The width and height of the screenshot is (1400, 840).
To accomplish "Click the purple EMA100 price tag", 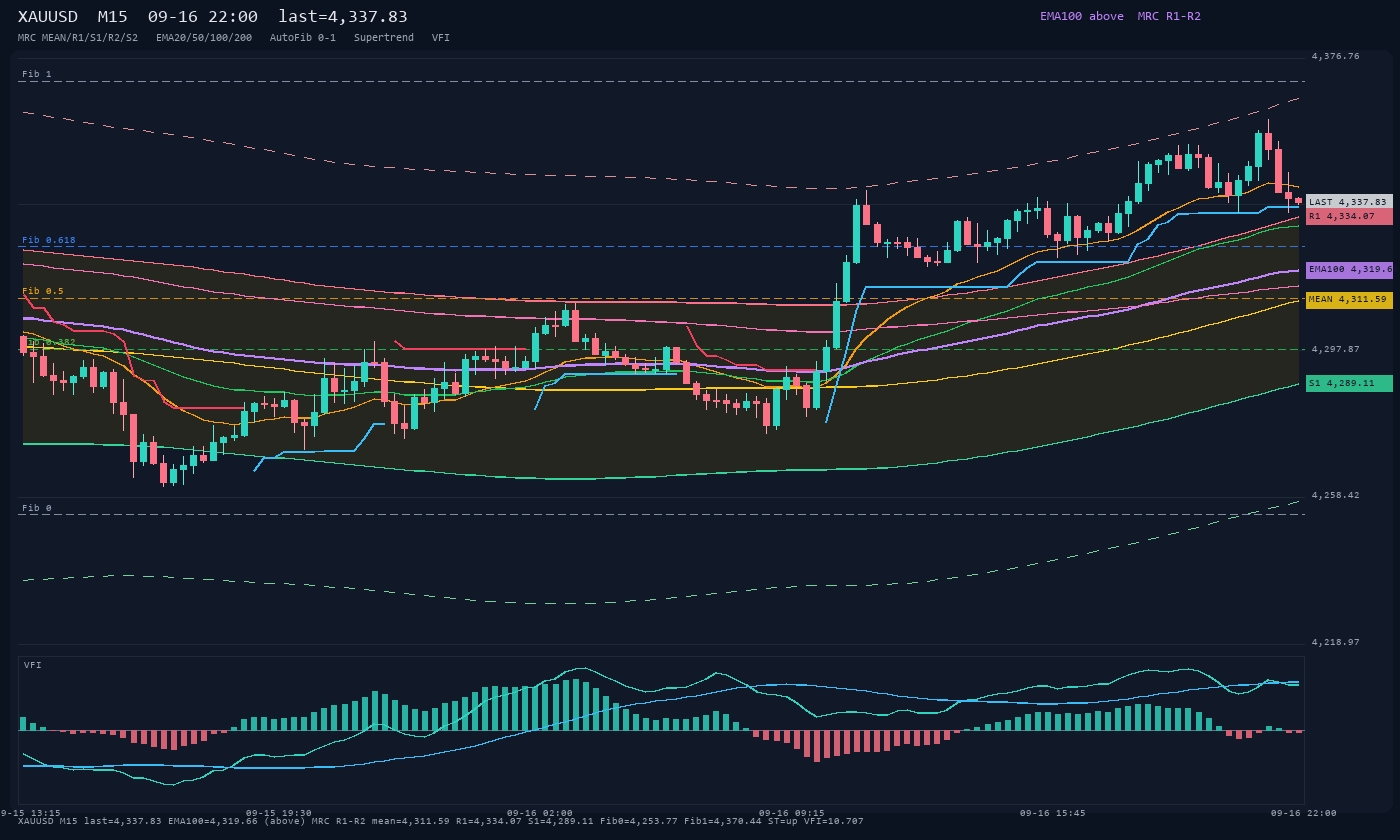I will 1349,269.
